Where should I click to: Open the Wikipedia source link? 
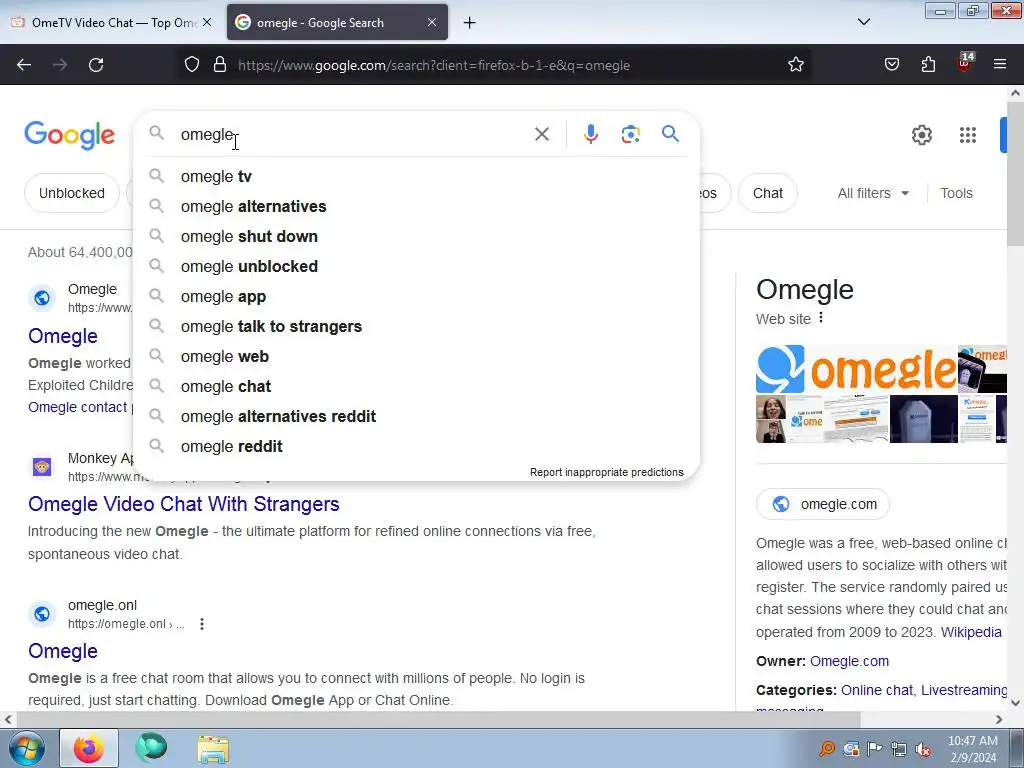click(971, 632)
